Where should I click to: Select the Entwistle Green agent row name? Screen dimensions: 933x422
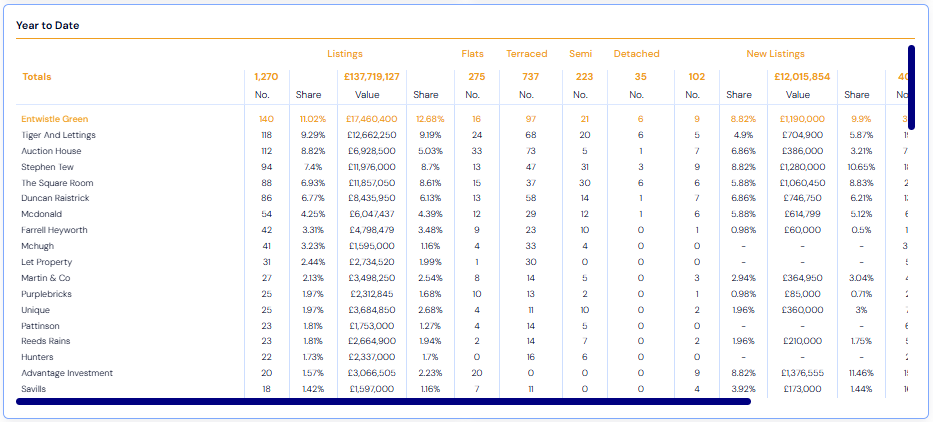(x=54, y=119)
